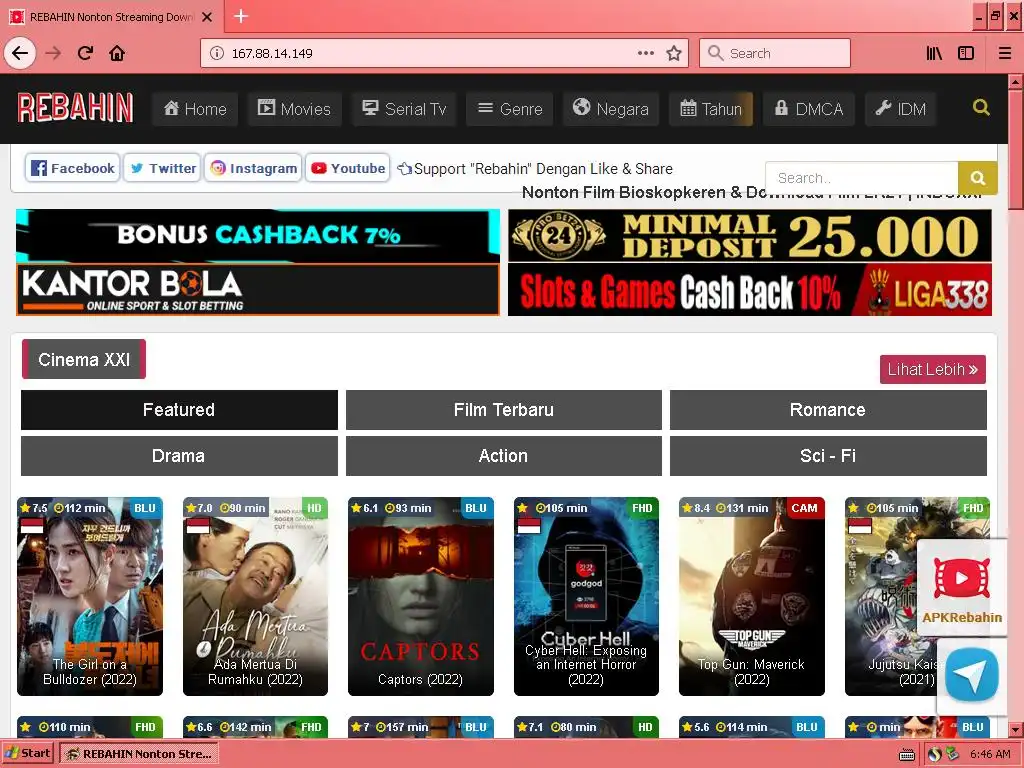Click the page scrollbar down arrow
1024x768 pixels.
(x=1016, y=729)
